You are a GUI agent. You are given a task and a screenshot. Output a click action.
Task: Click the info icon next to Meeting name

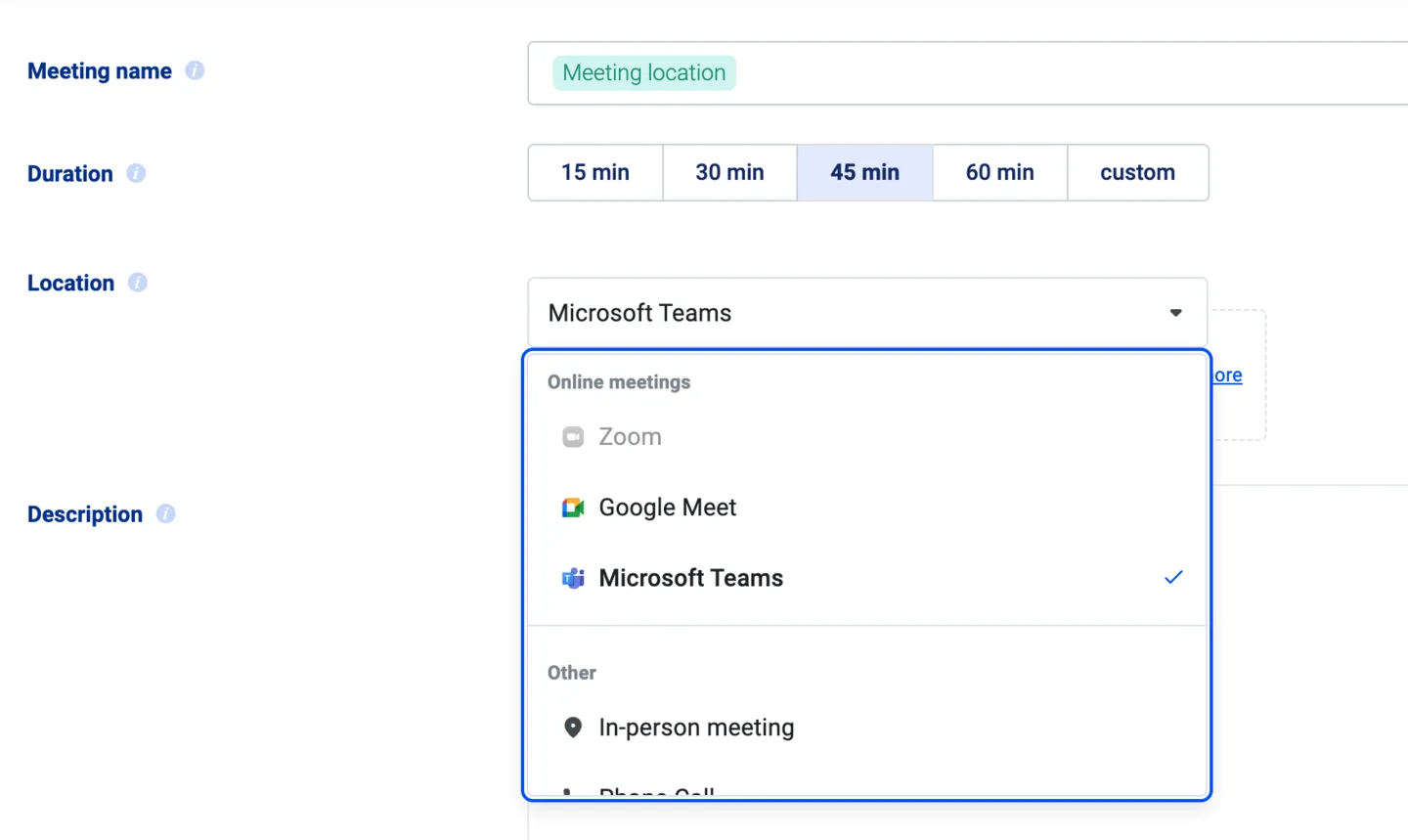coord(195,70)
